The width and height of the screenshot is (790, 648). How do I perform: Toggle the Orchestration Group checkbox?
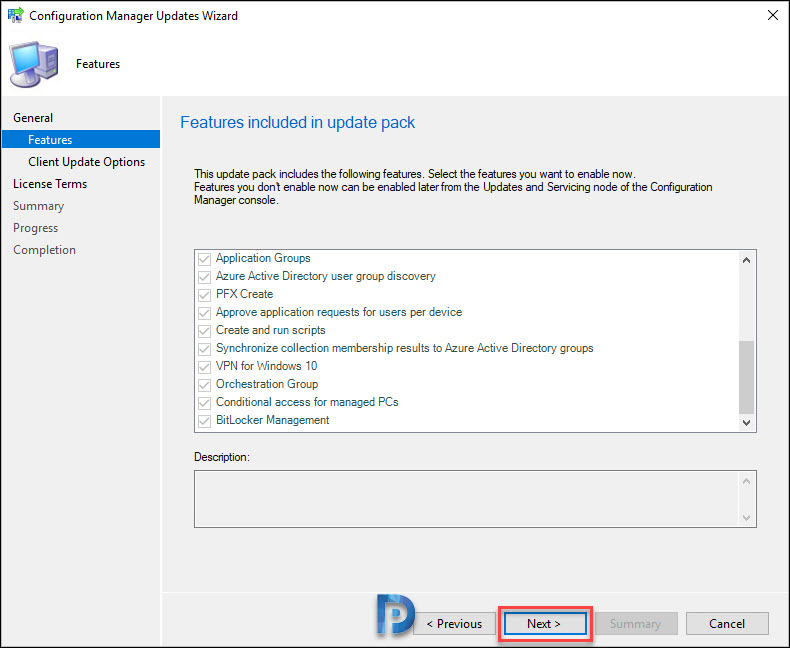(x=204, y=384)
